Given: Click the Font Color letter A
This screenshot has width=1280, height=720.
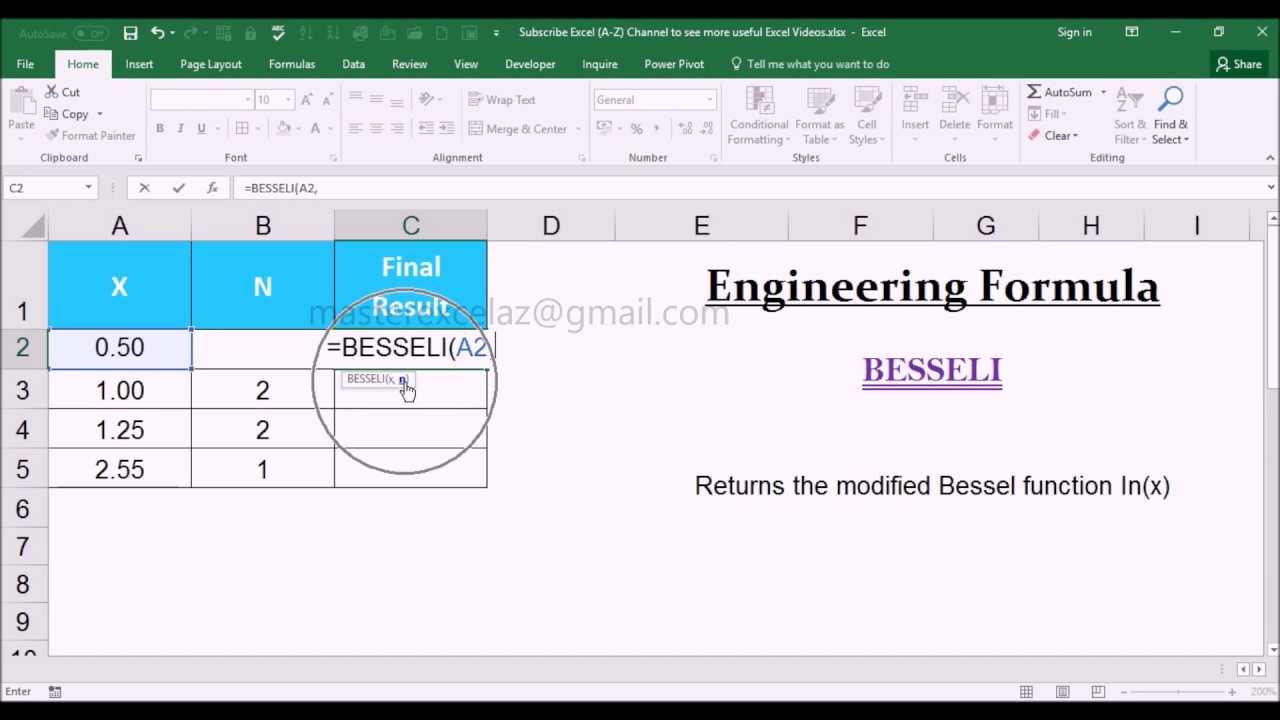Looking at the screenshot, I should pyautogui.click(x=315, y=128).
